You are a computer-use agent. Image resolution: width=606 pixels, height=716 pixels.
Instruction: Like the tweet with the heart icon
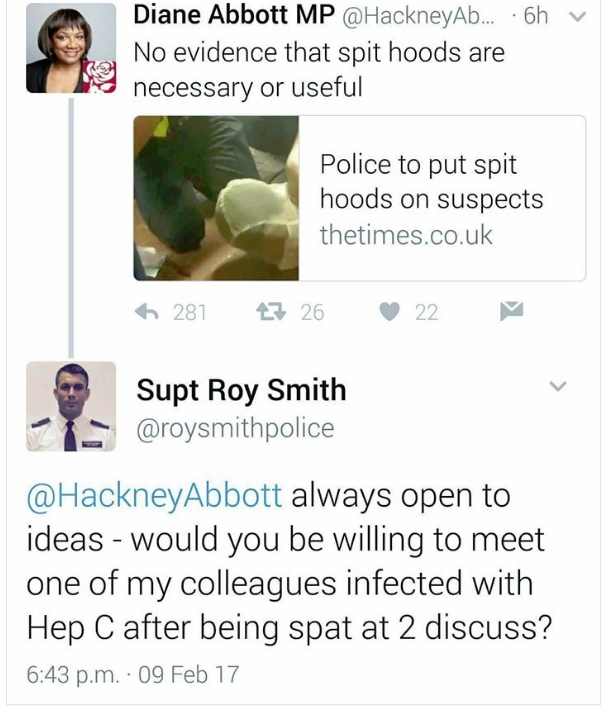[390, 312]
